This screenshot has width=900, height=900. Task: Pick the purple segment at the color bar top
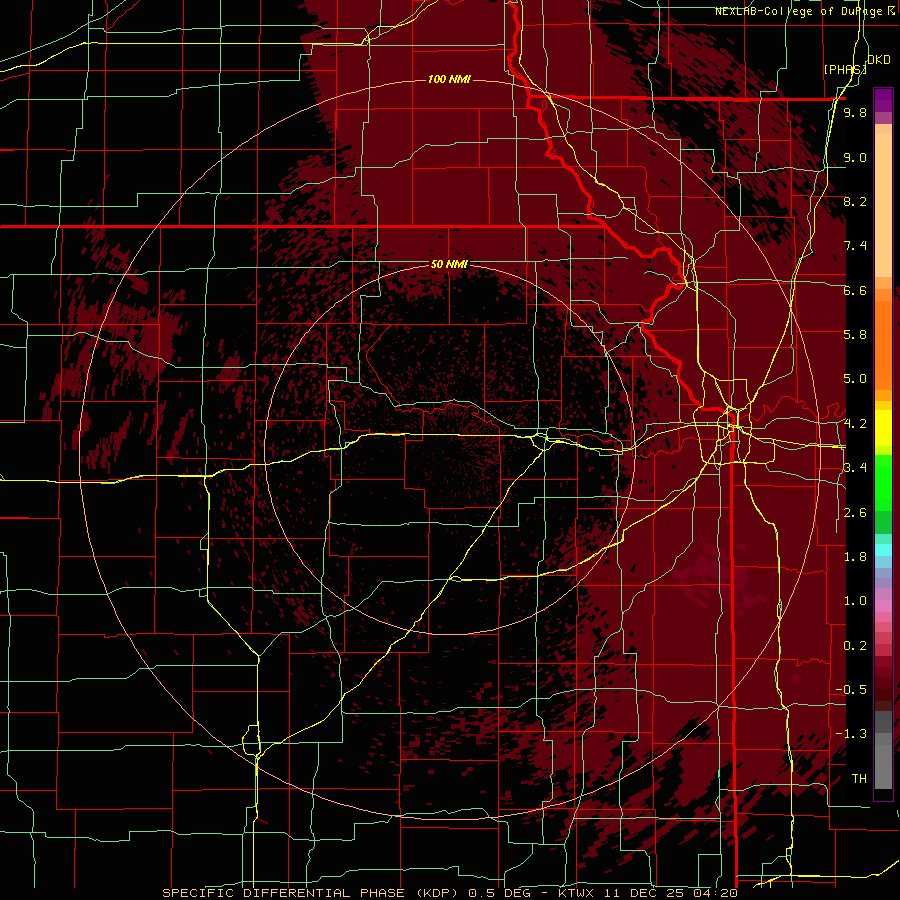click(883, 100)
